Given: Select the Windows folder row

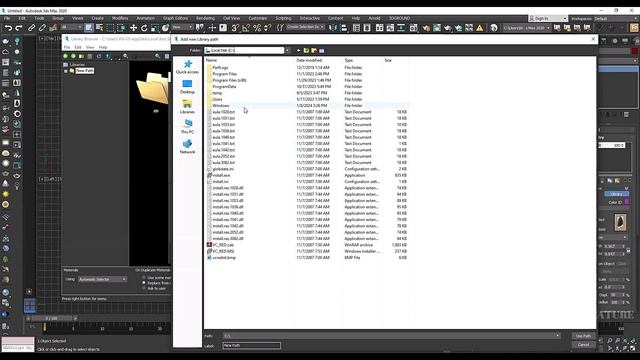Looking at the screenshot, I should click(x=307, y=105).
